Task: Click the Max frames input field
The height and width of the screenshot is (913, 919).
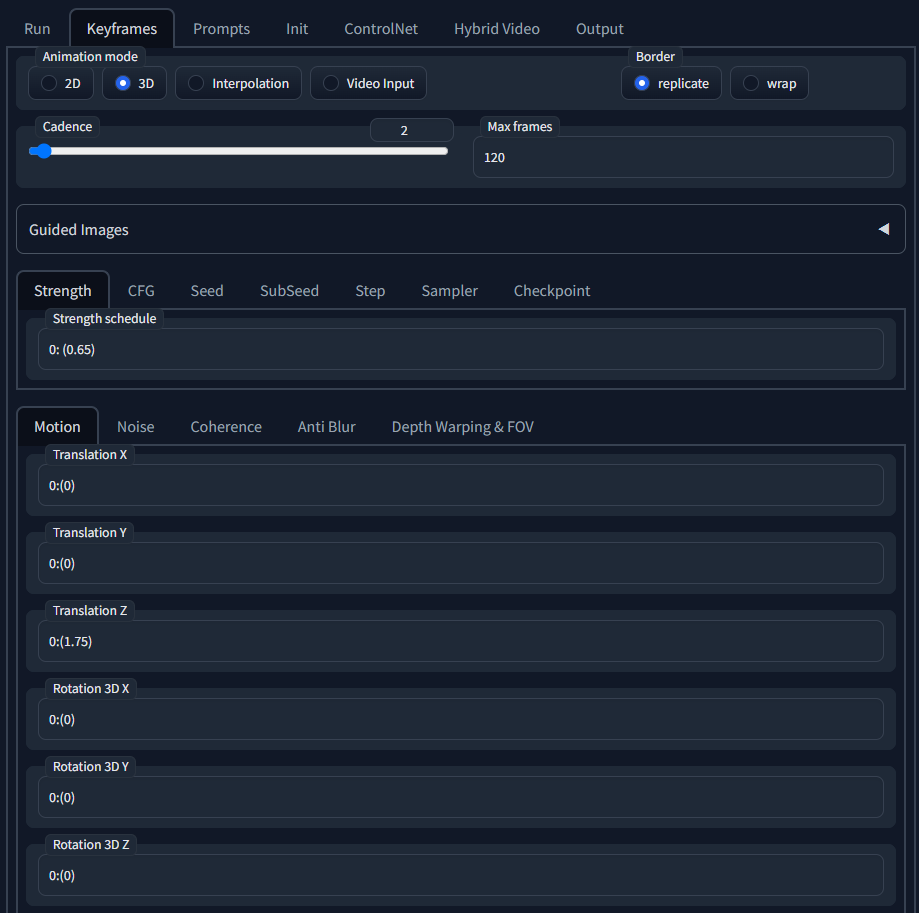Action: coord(683,157)
